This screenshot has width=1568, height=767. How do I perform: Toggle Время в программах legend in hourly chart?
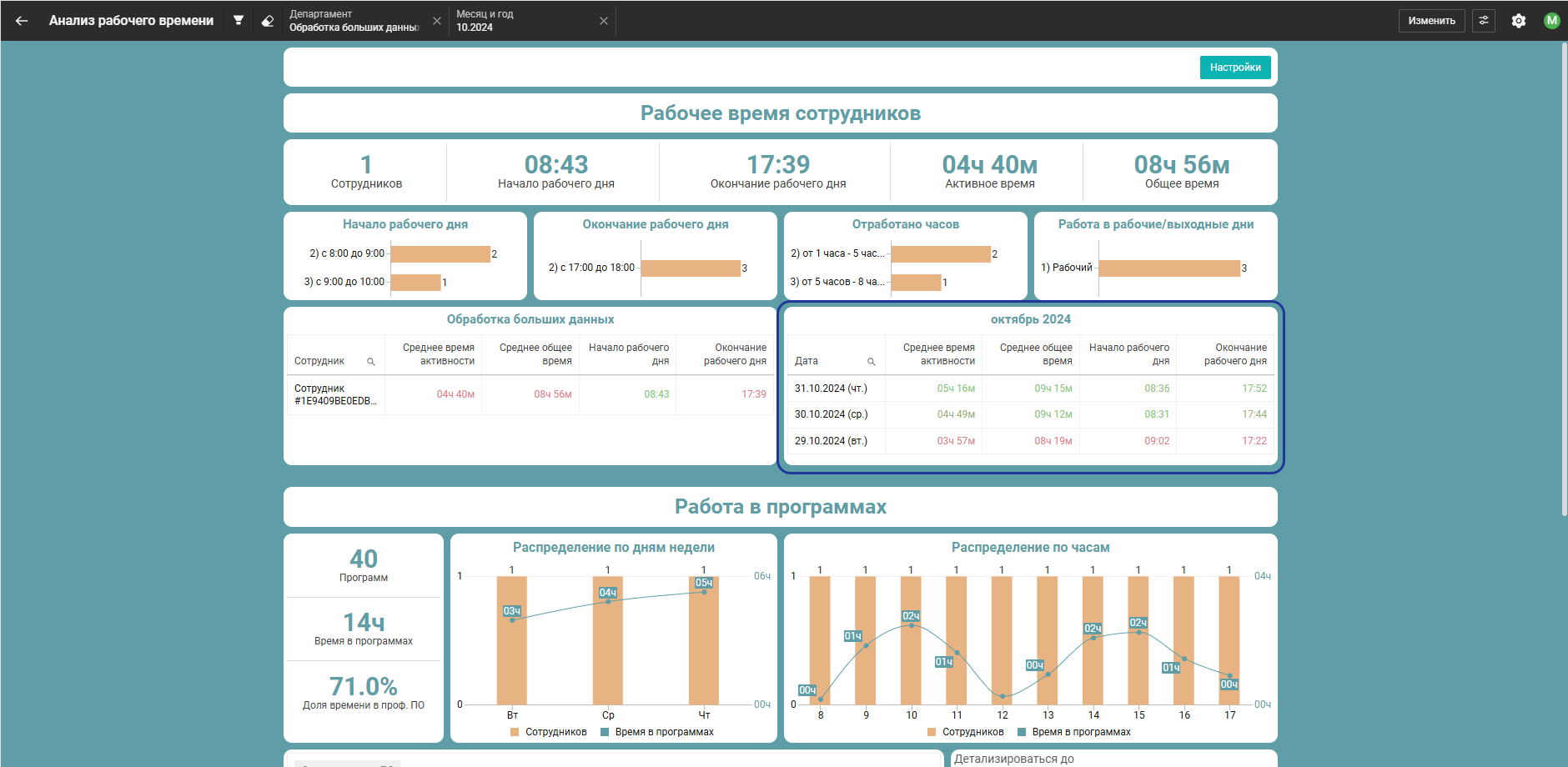point(1074,732)
